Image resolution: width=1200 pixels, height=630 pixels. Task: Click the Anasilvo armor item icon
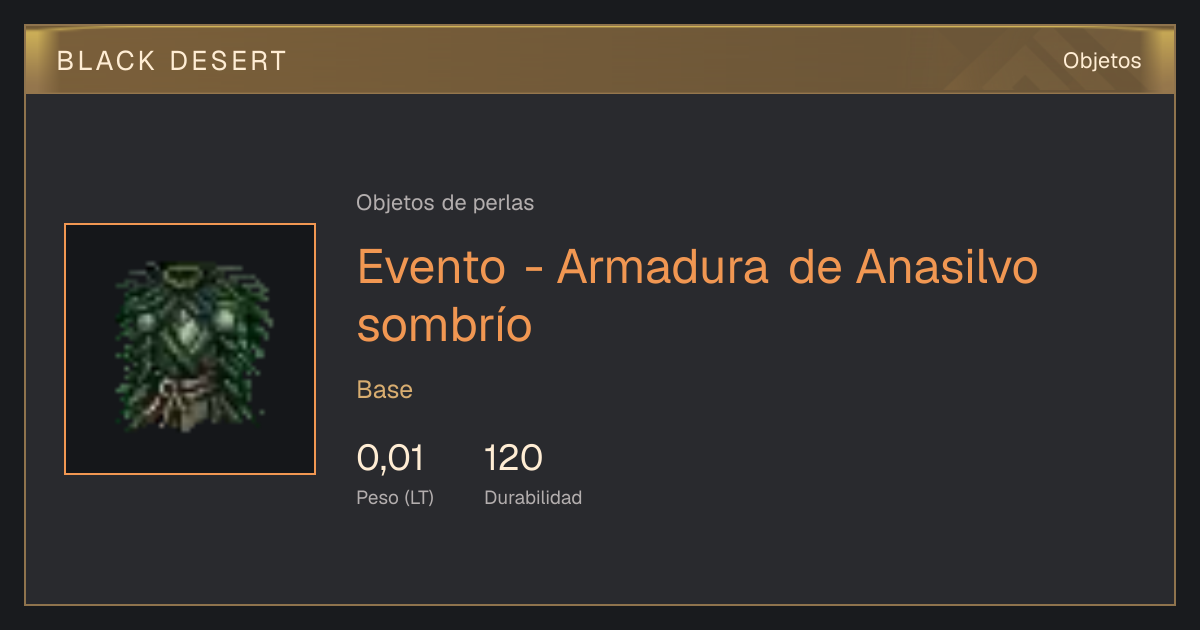pos(190,349)
